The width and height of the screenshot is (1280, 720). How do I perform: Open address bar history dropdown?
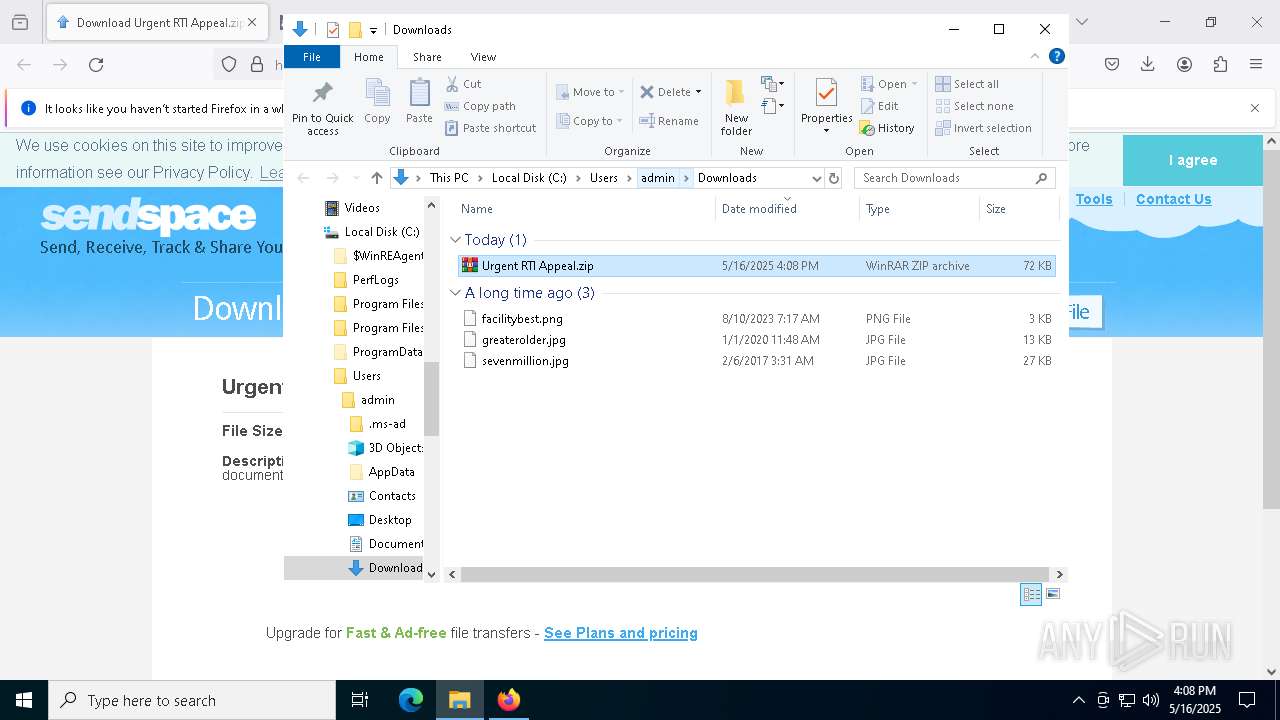(816, 178)
